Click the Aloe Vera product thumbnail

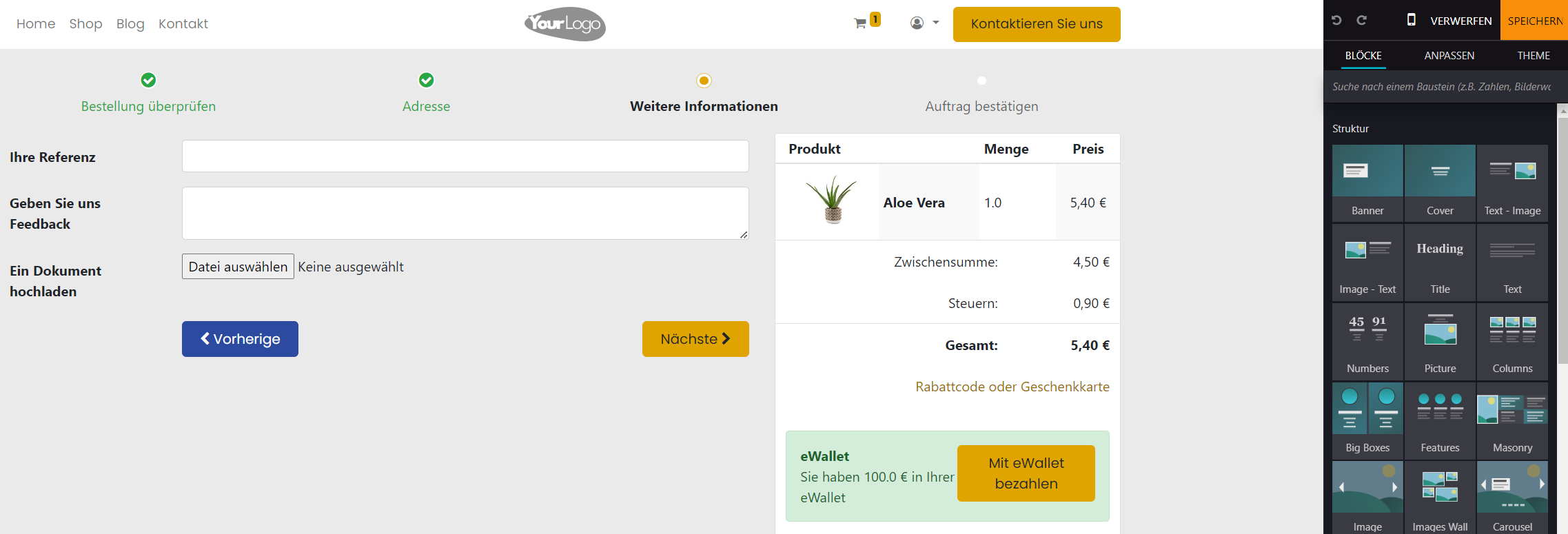[x=833, y=201]
